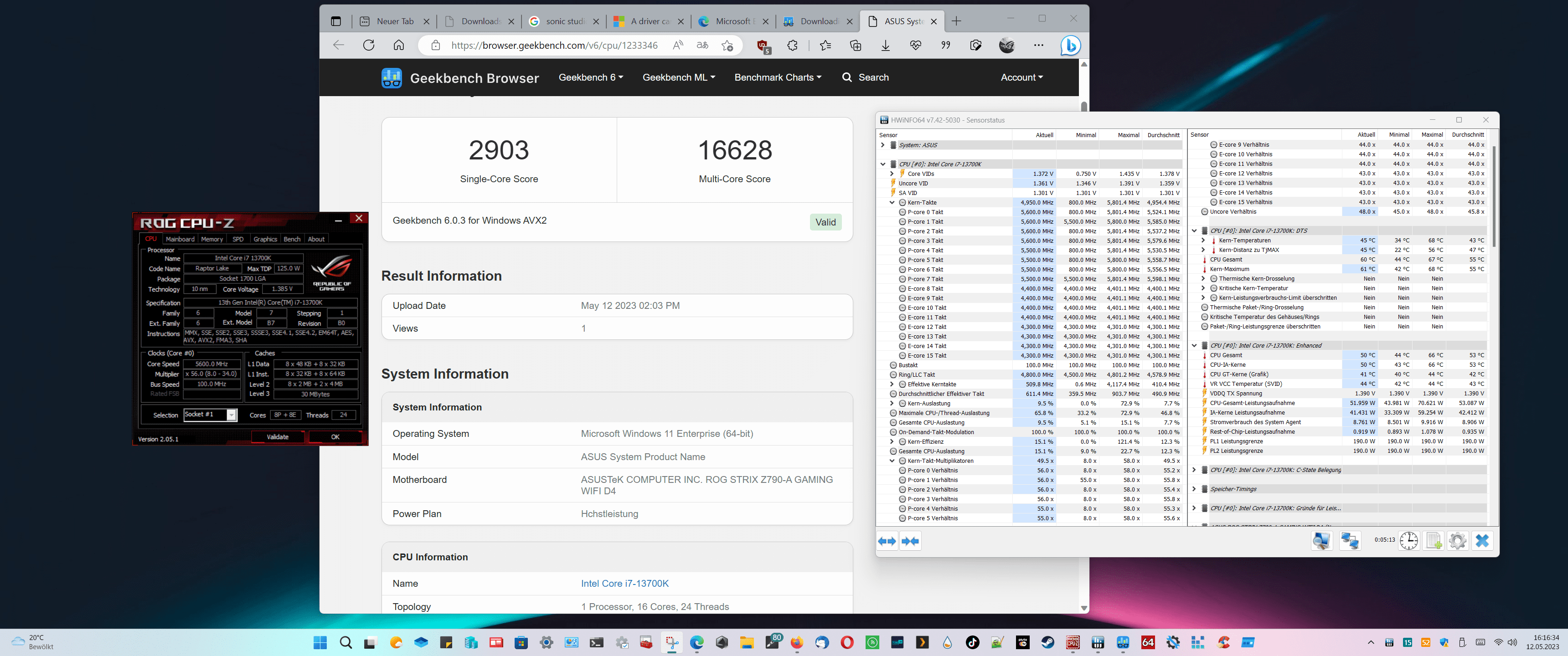
Task: Collapse the Kern-Takt-Multiplikatoren node
Action: 892,461
